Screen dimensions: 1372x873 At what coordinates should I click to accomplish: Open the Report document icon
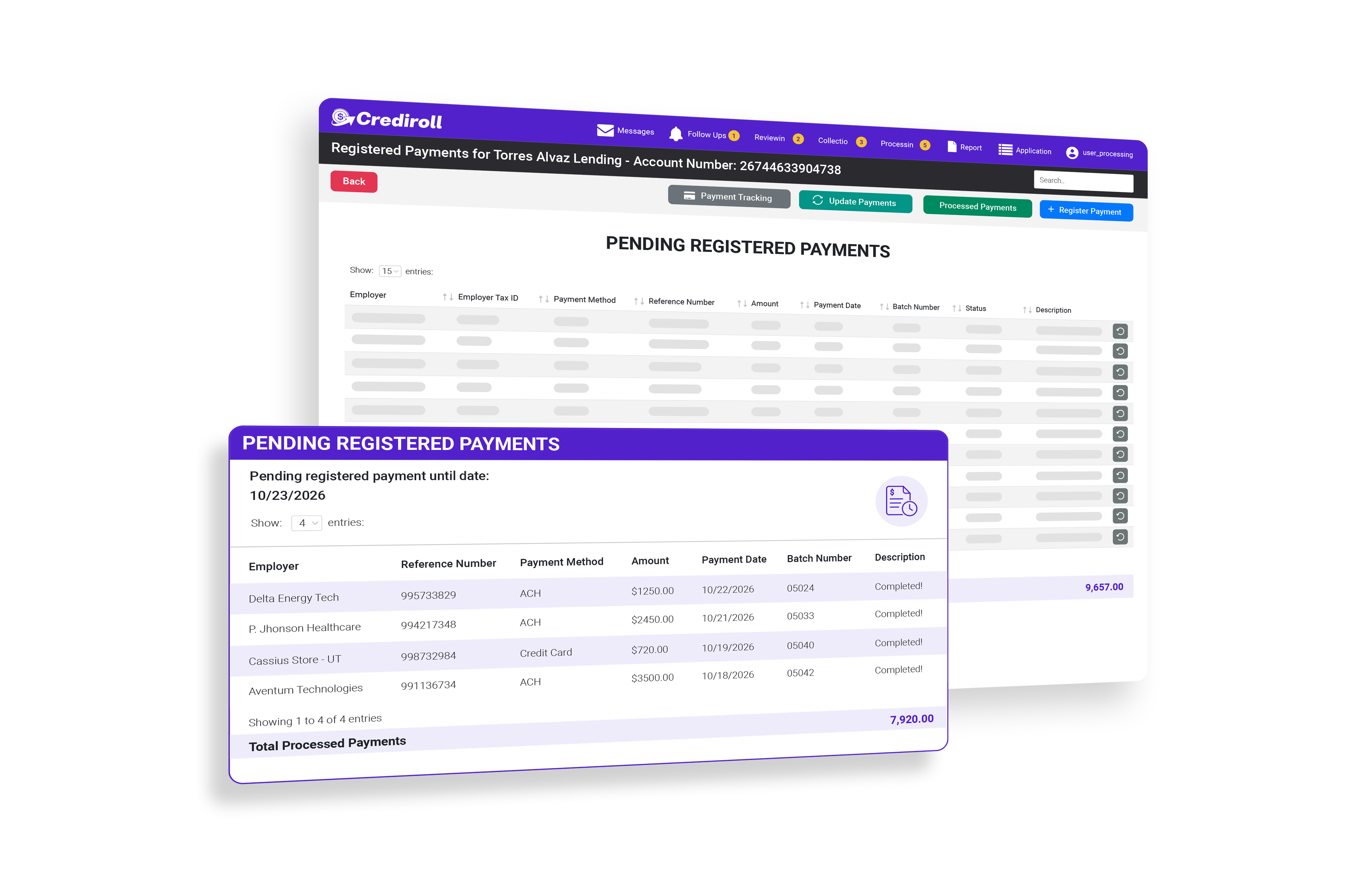[952, 146]
